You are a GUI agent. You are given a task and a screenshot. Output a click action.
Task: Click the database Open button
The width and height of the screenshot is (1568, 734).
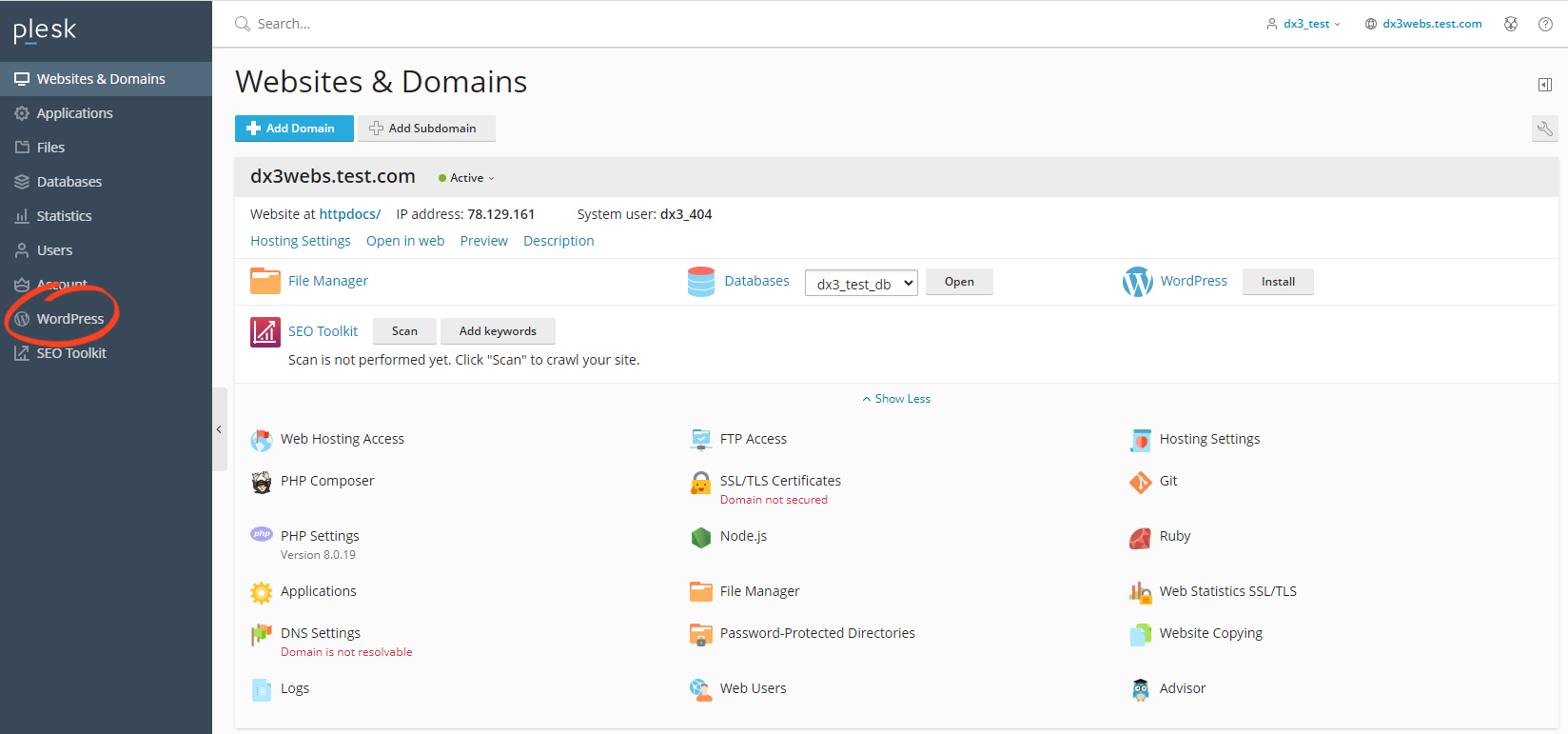959,282
